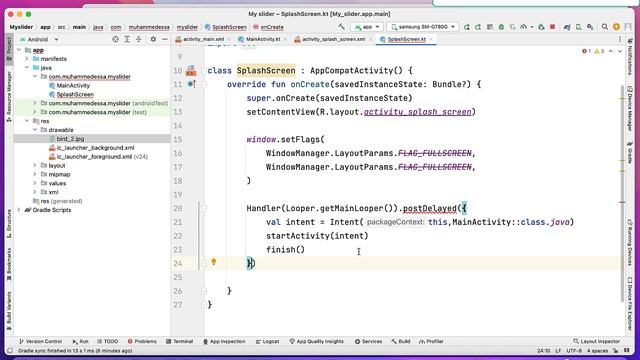Expand the values folder
This screenshot has width=640, height=360.
(35, 183)
